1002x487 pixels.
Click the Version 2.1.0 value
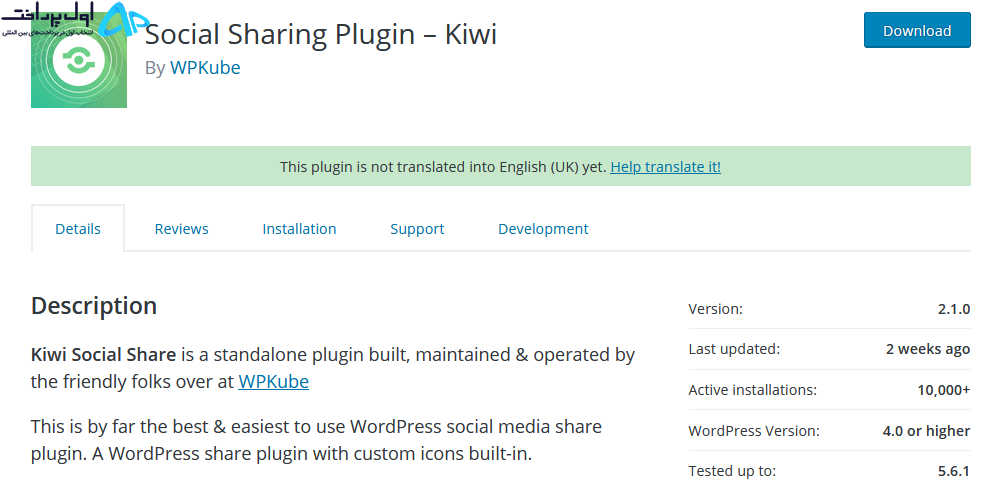pos(953,309)
